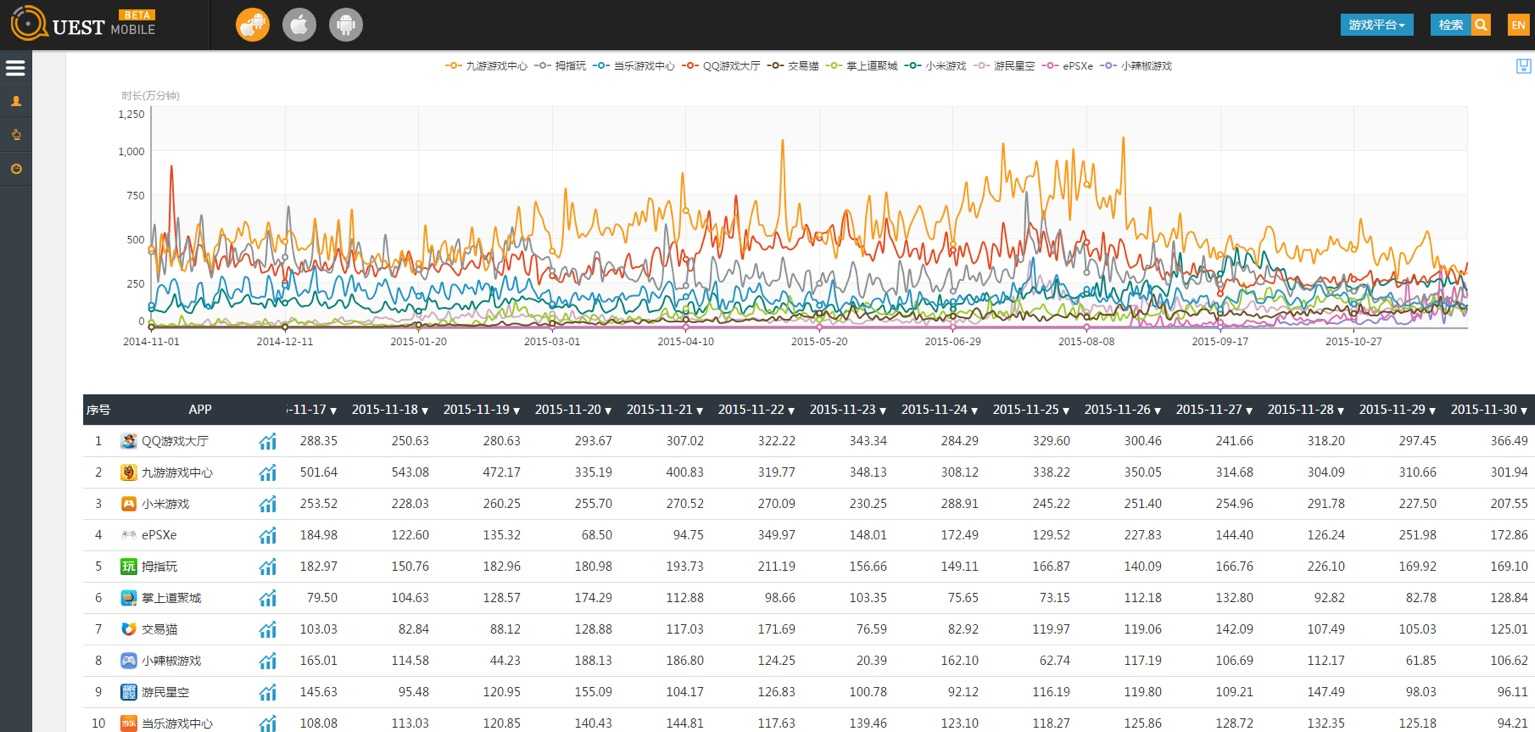Click the orange search magnifier icon

pyautogui.click(x=1481, y=25)
